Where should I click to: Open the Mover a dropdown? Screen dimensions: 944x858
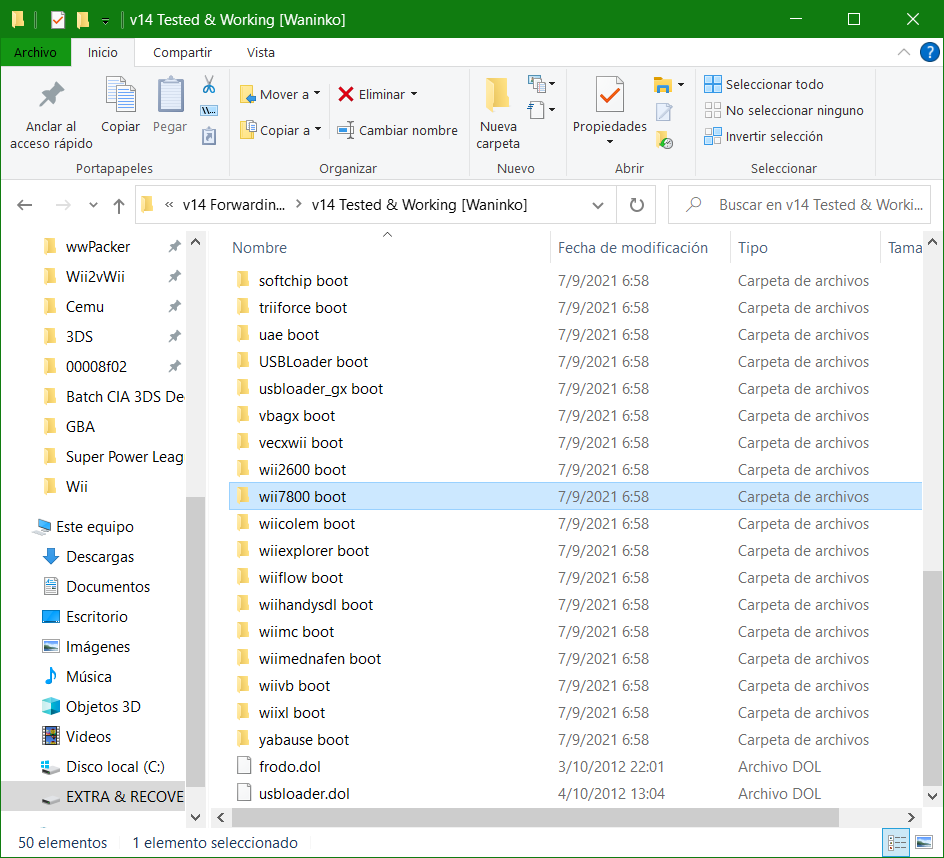tap(279, 94)
